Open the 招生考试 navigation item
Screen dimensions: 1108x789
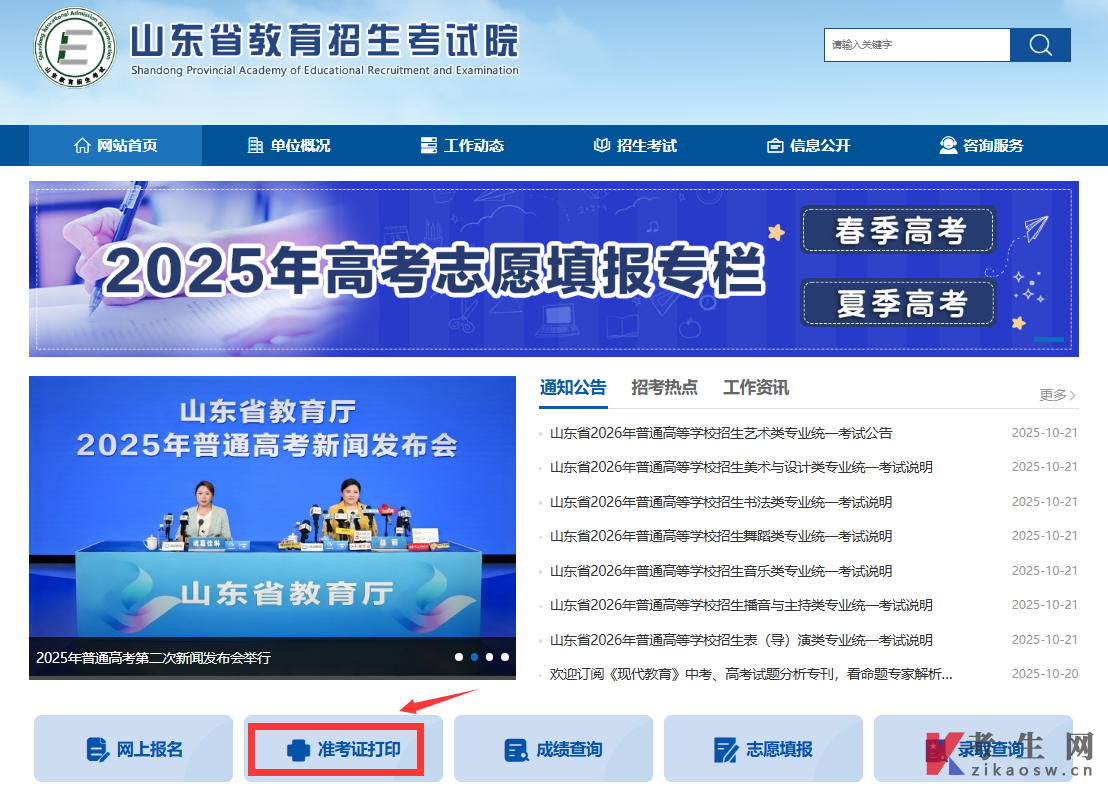point(635,146)
